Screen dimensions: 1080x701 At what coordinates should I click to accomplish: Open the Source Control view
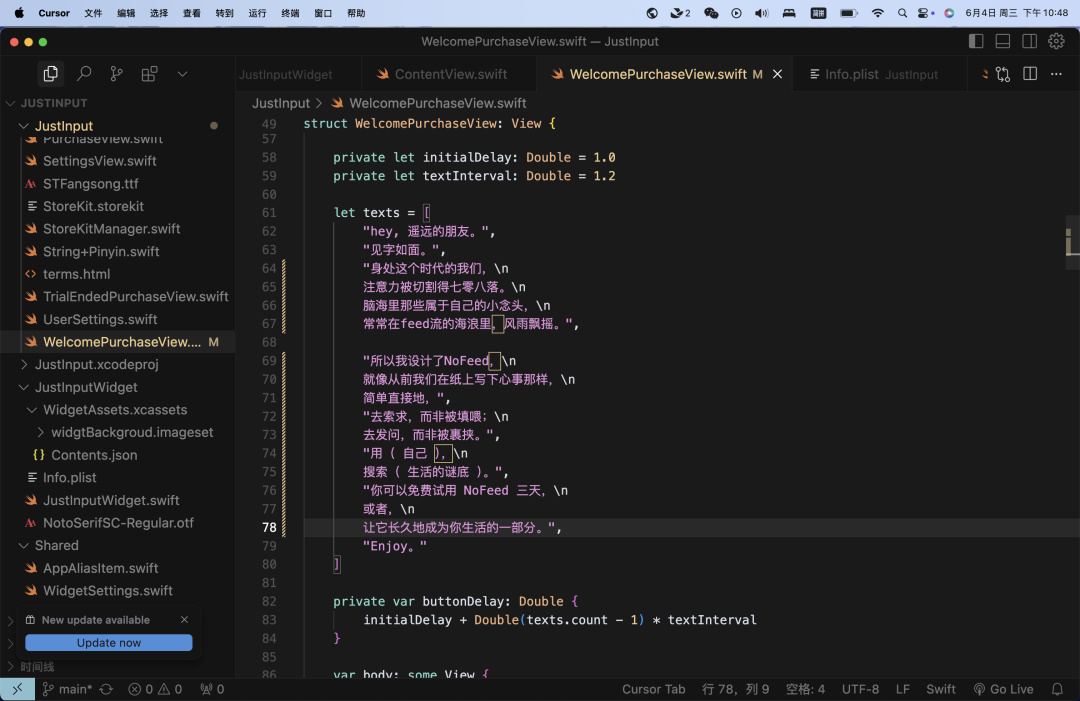click(x=117, y=74)
